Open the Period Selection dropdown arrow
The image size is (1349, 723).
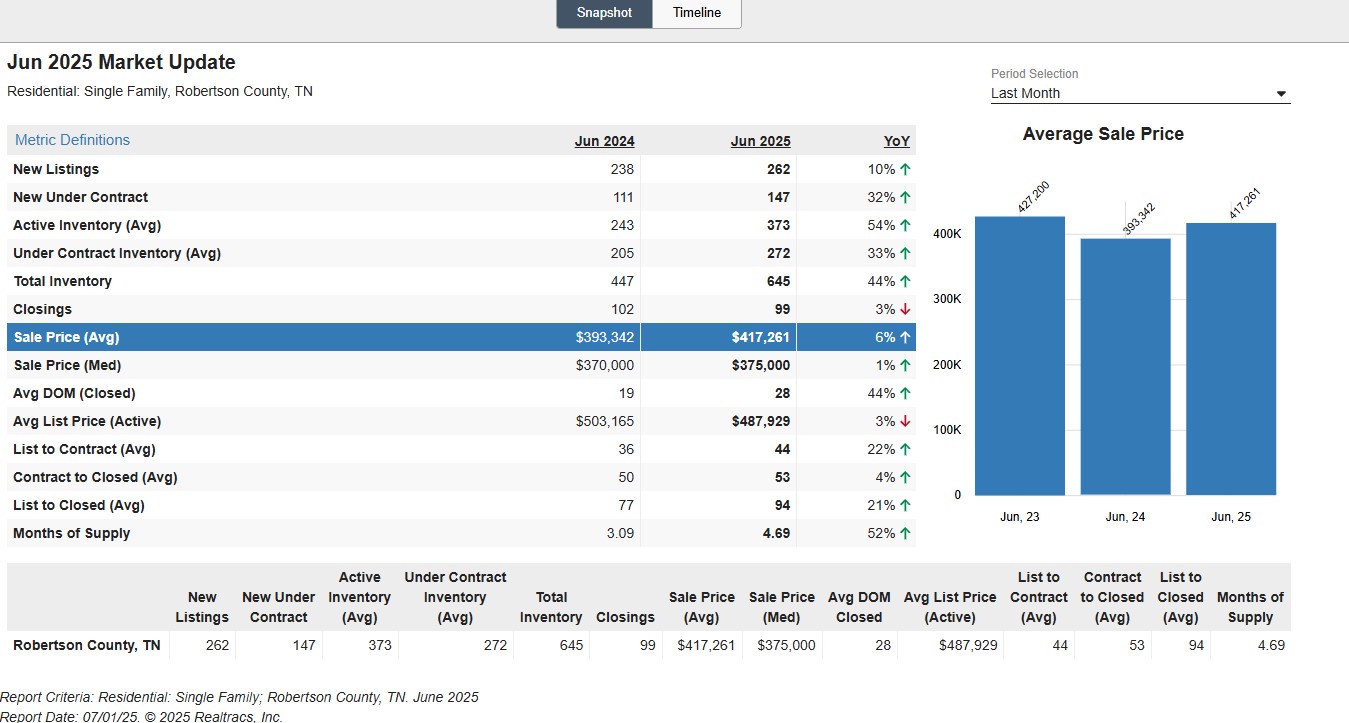(x=1281, y=94)
